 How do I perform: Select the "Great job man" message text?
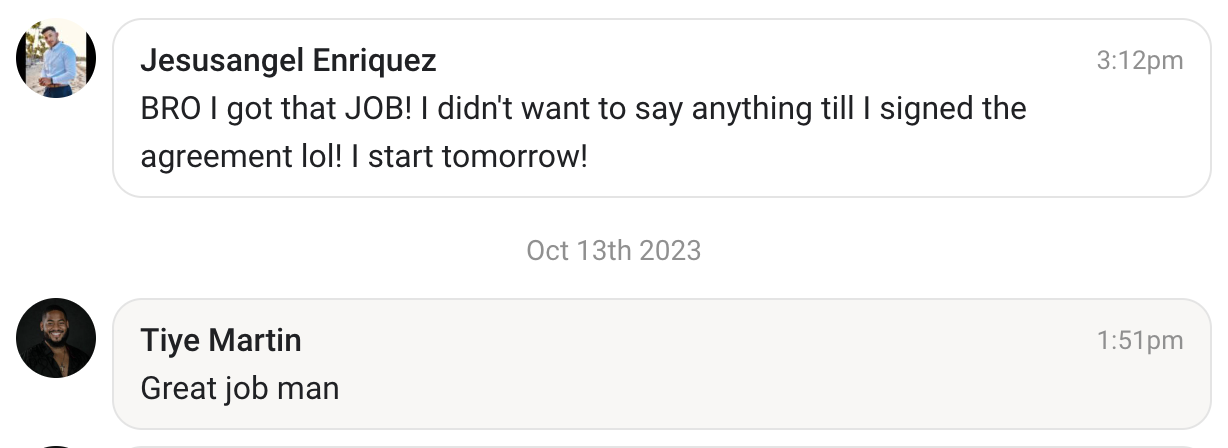click(240, 388)
